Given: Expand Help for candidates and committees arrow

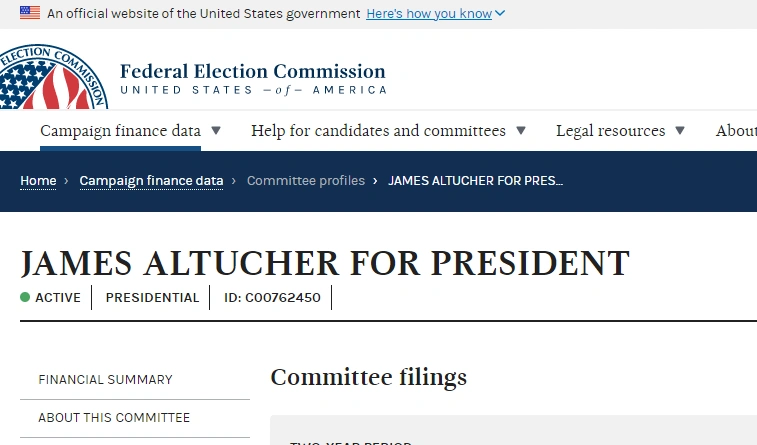Looking at the screenshot, I should tap(520, 131).
